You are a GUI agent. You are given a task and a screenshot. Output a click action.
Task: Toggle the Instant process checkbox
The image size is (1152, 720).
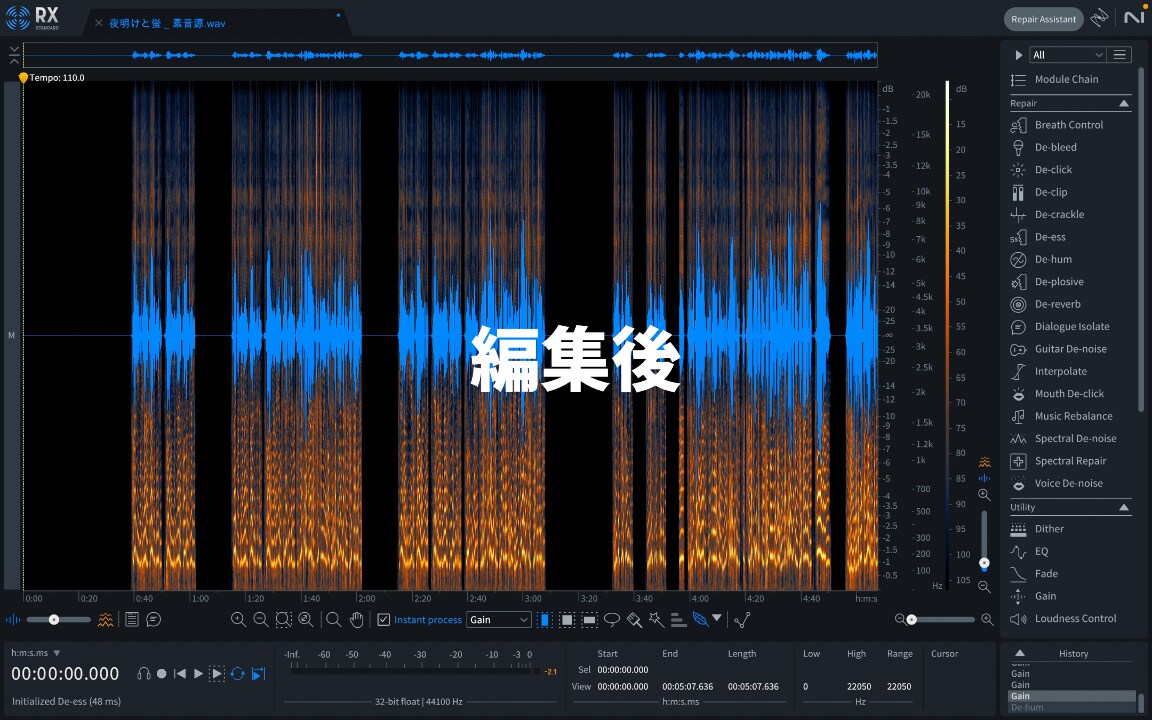[x=384, y=620]
